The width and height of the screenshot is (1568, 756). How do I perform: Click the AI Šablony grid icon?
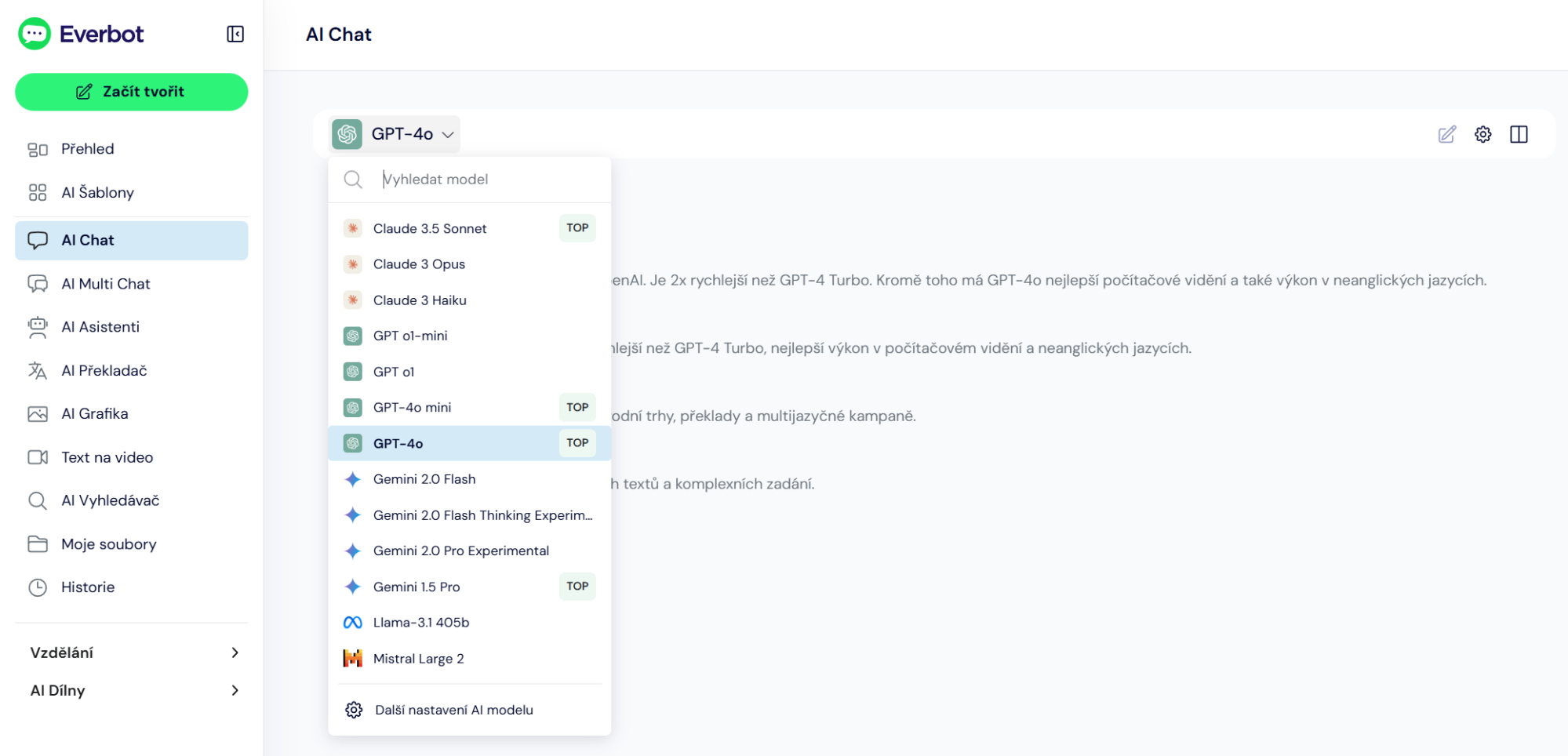click(x=38, y=193)
